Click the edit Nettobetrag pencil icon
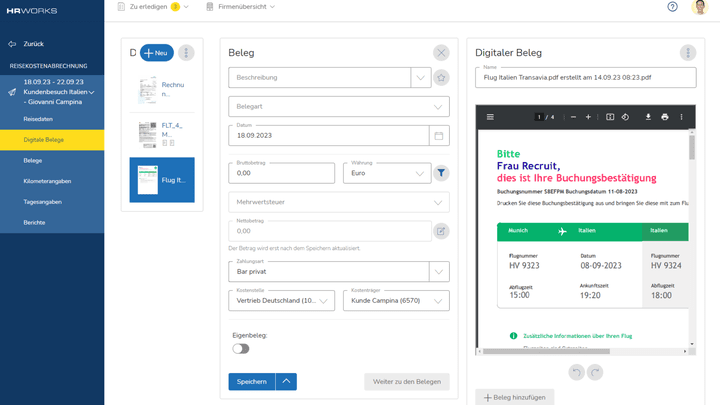720x405 pixels. point(441,231)
